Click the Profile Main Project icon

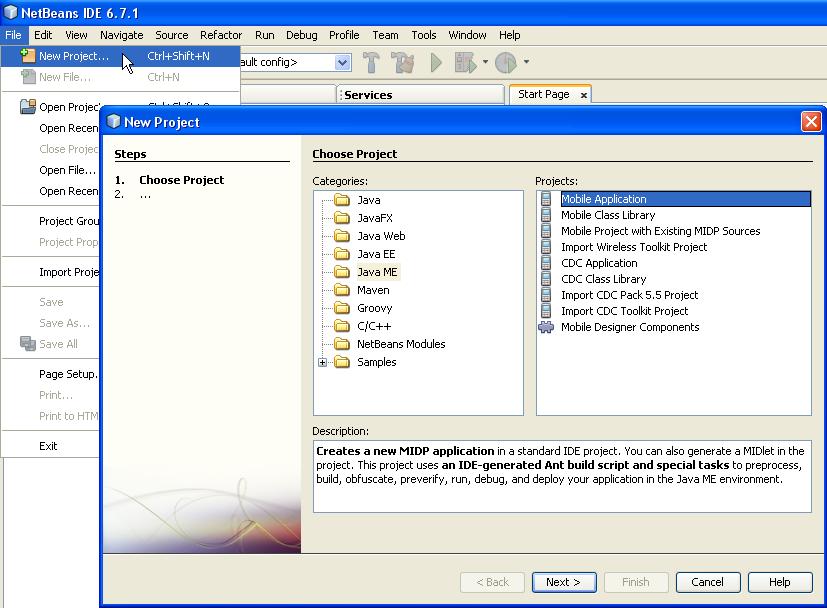pyautogui.click(x=506, y=62)
